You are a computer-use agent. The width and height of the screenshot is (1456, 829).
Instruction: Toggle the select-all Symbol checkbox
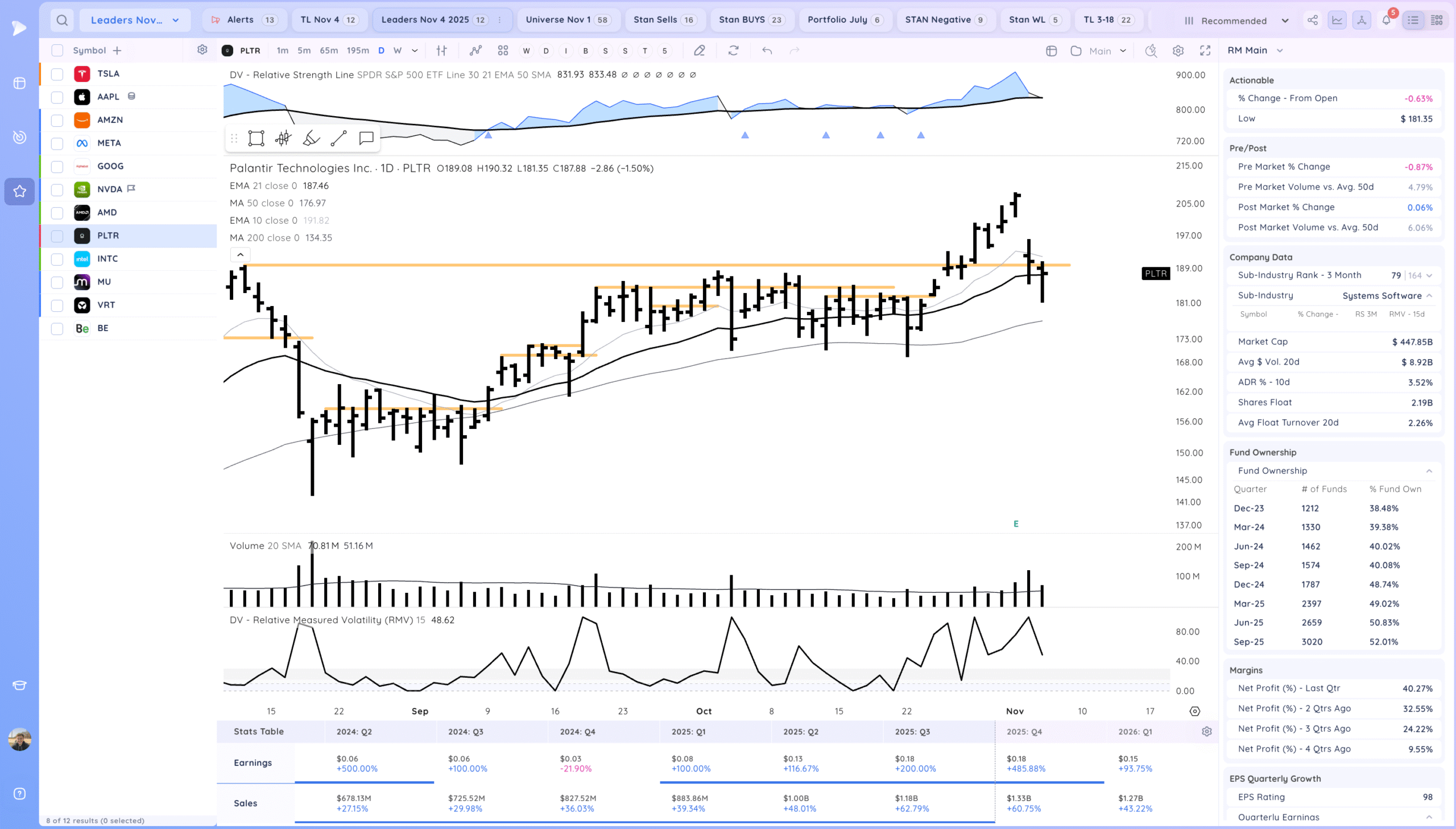click(x=57, y=51)
